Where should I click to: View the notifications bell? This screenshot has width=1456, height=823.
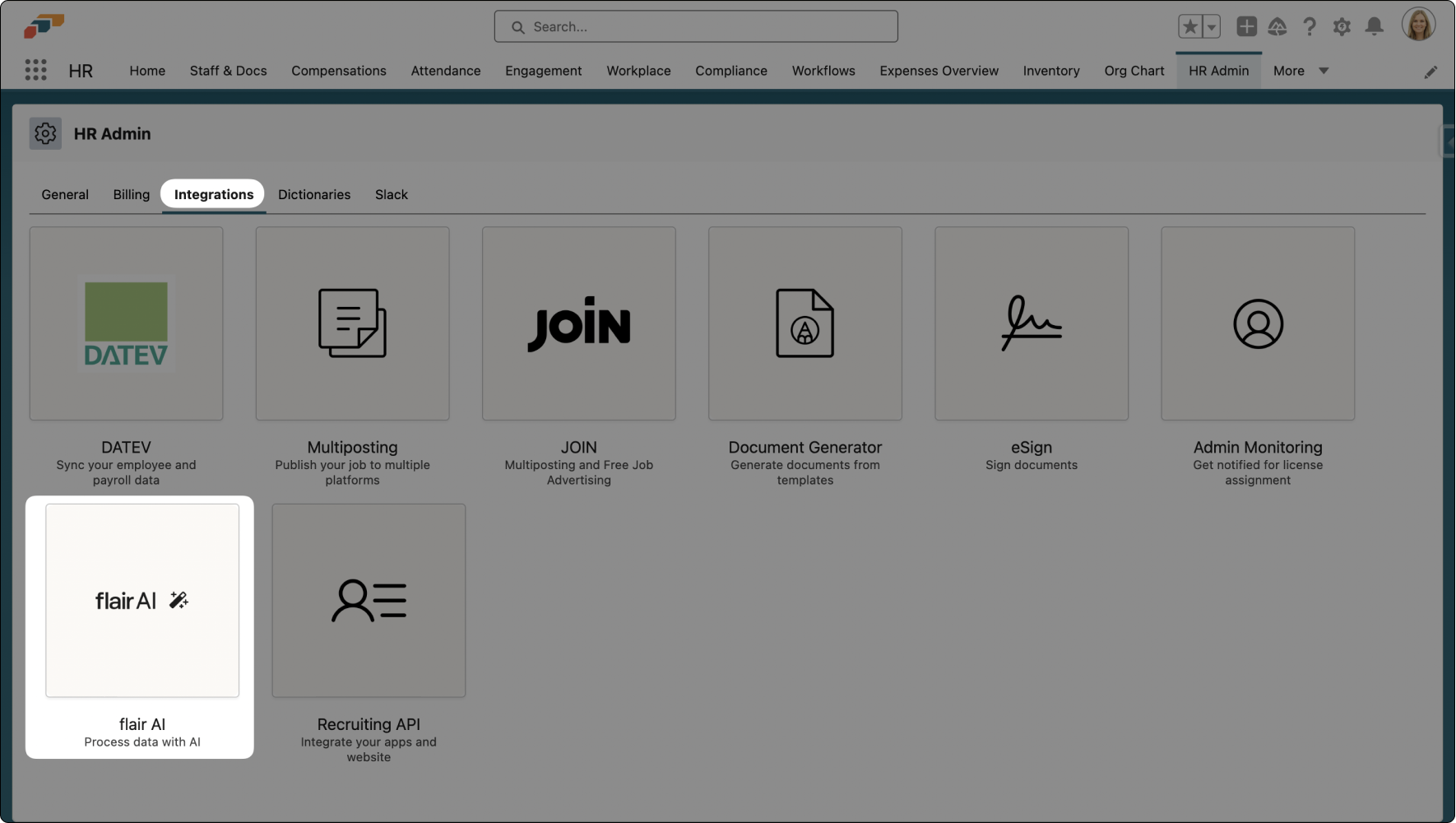[1374, 26]
